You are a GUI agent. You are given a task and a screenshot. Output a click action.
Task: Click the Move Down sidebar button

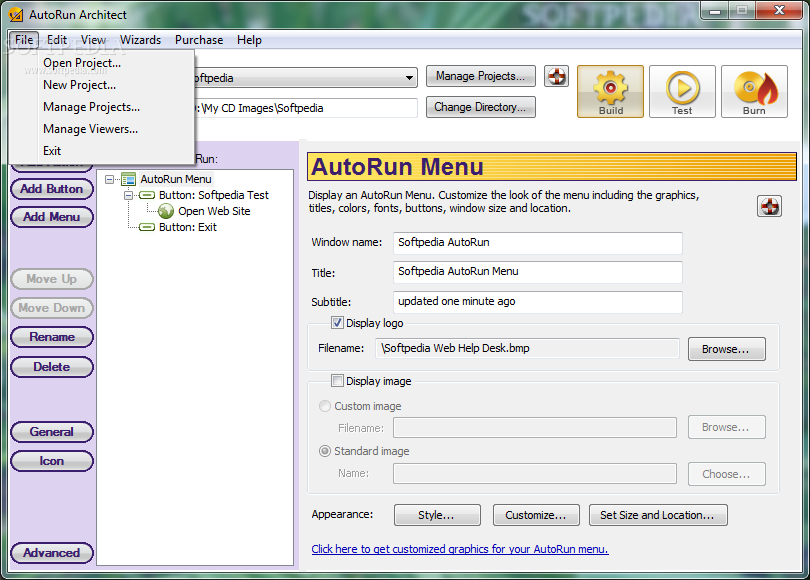pos(52,308)
